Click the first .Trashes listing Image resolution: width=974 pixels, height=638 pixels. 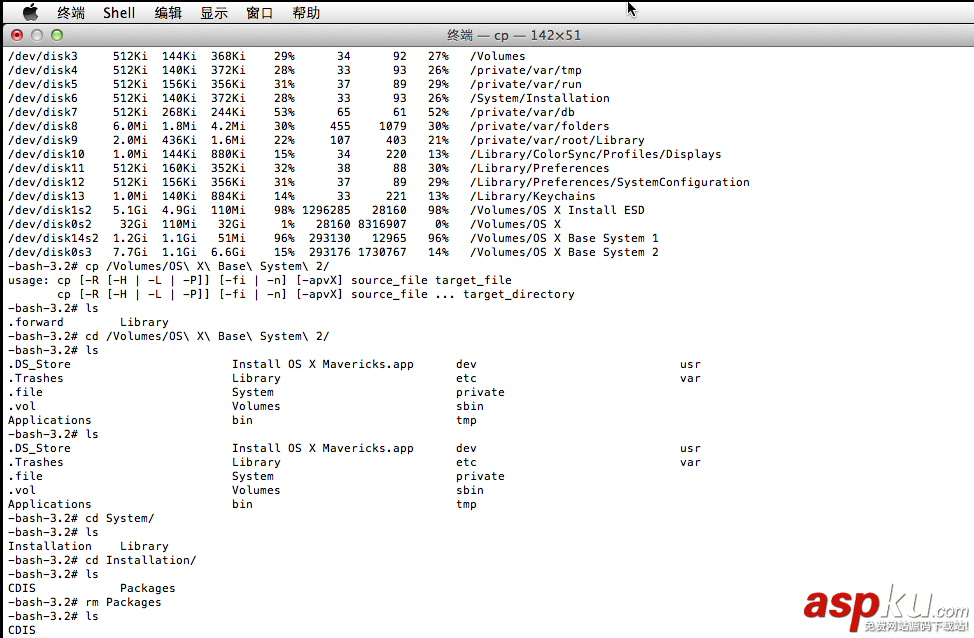(35, 378)
